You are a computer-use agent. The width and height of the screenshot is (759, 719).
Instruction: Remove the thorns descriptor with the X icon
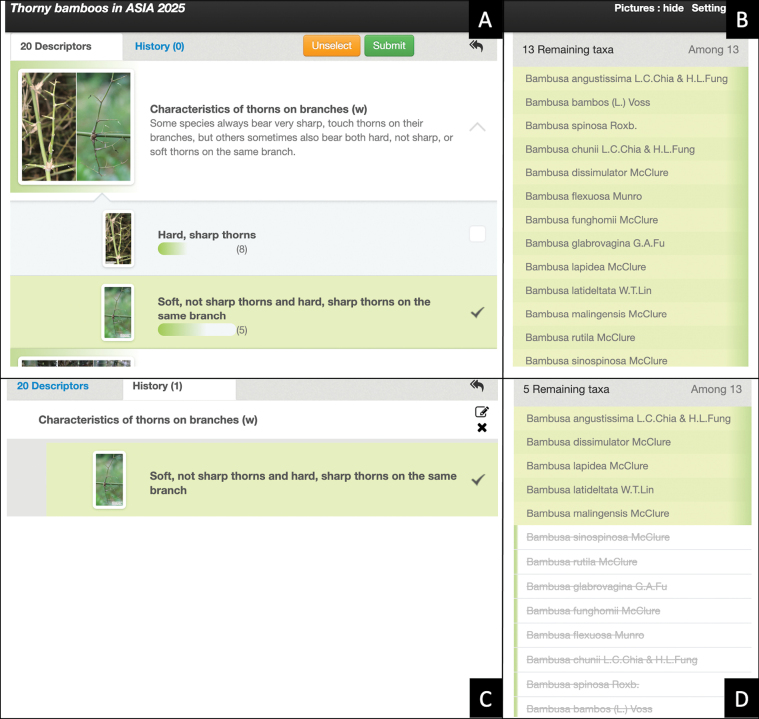pos(482,428)
